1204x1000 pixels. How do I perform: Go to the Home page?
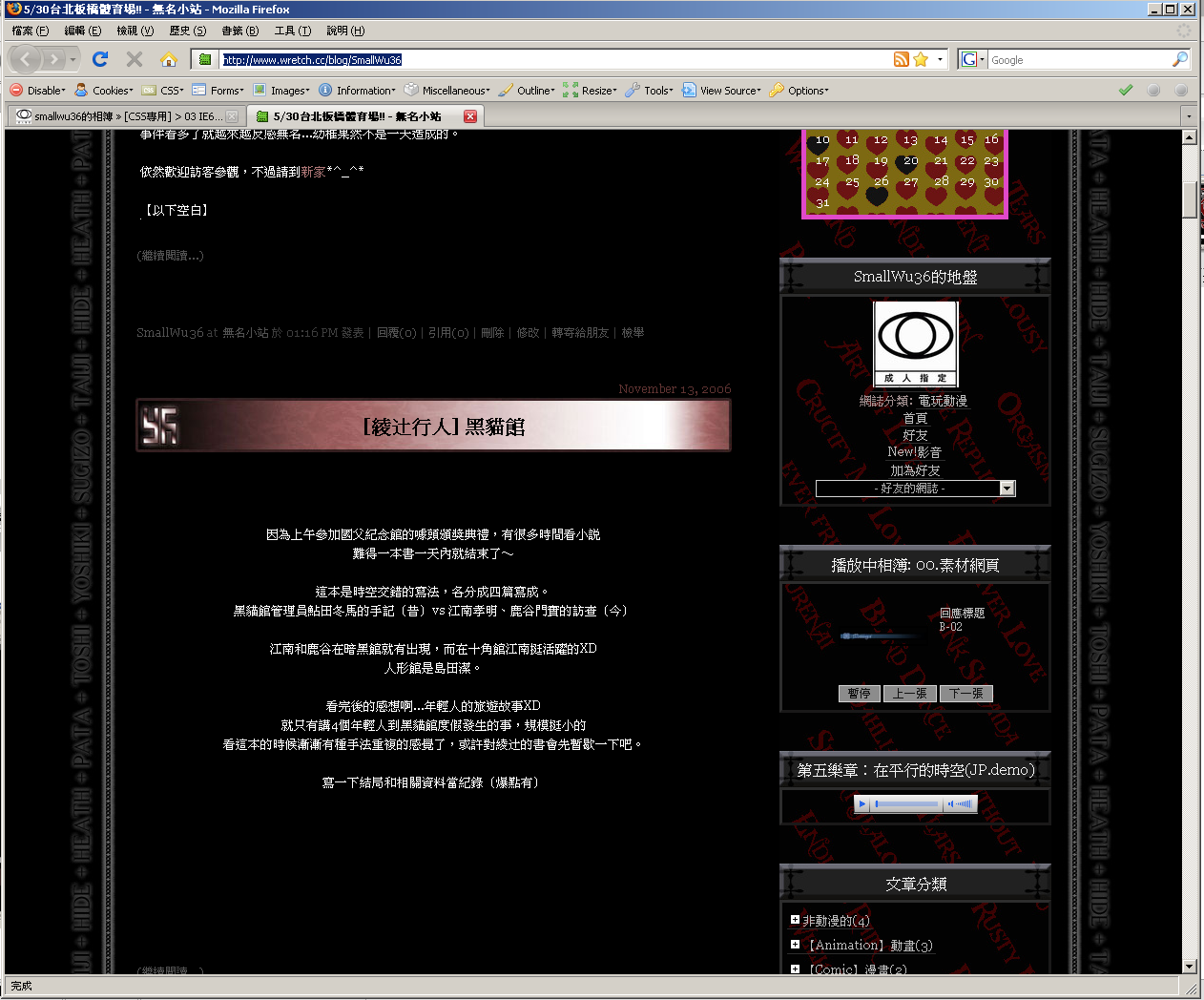pos(169,59)
